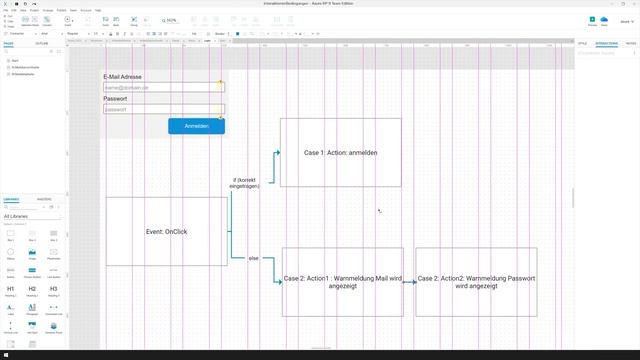Select the Heading 3 (H3) widget
The height and width of the screenshot is (360, 640).
(x=53, y=291)
